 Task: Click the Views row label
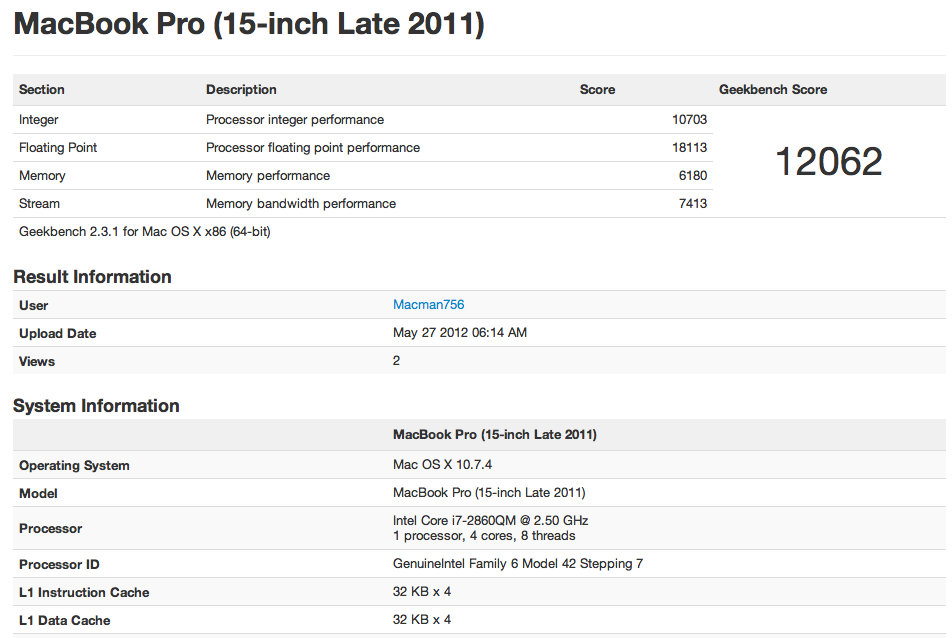click(36, 361)
